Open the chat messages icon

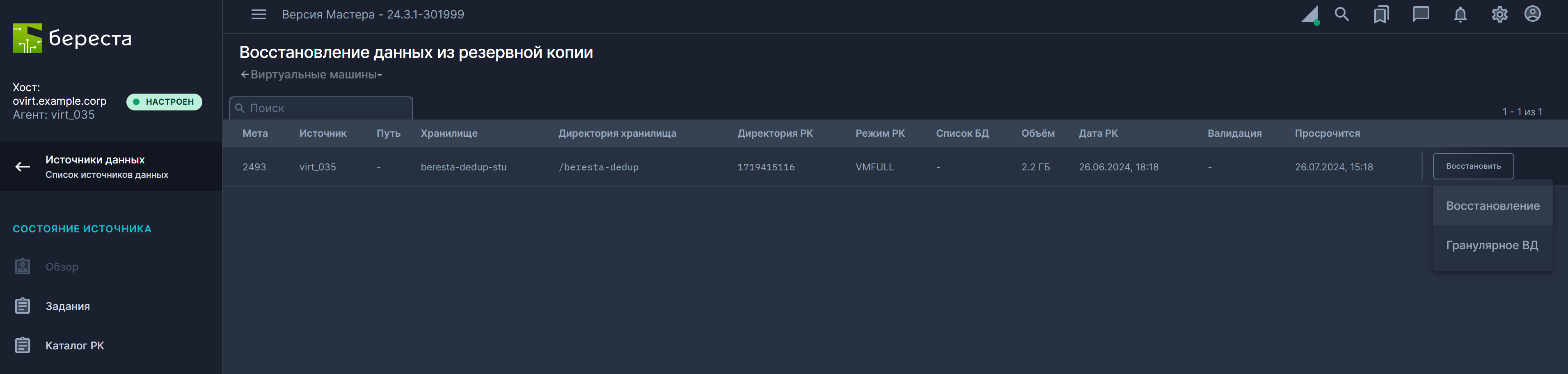click(1420, 15)
